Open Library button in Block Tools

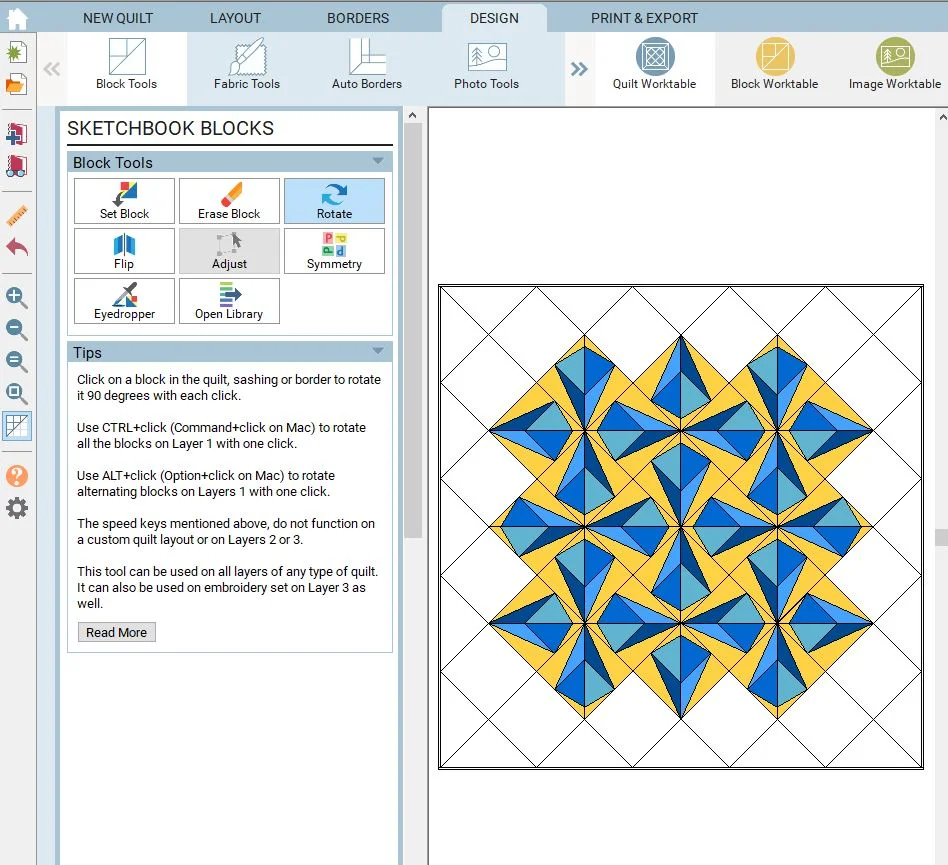(229, 301)
